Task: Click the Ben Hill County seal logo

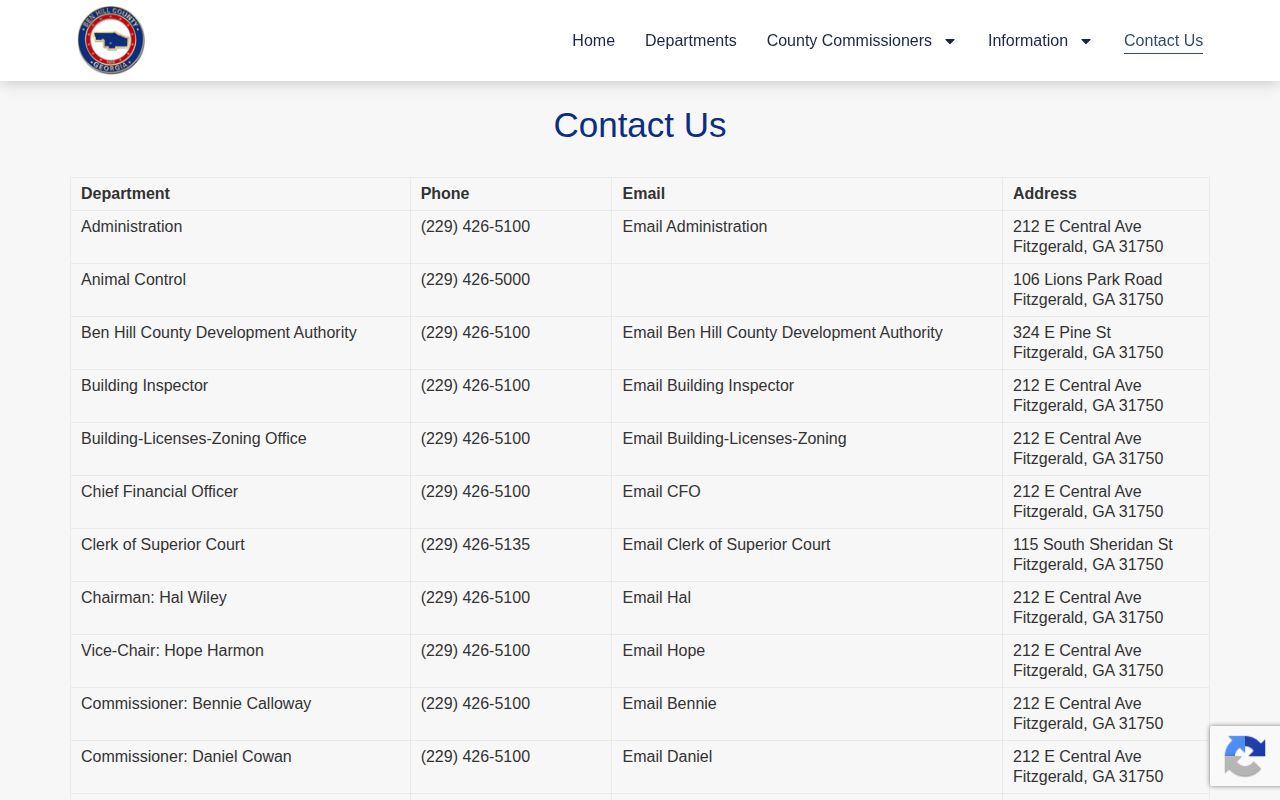Action: point(111,40)
